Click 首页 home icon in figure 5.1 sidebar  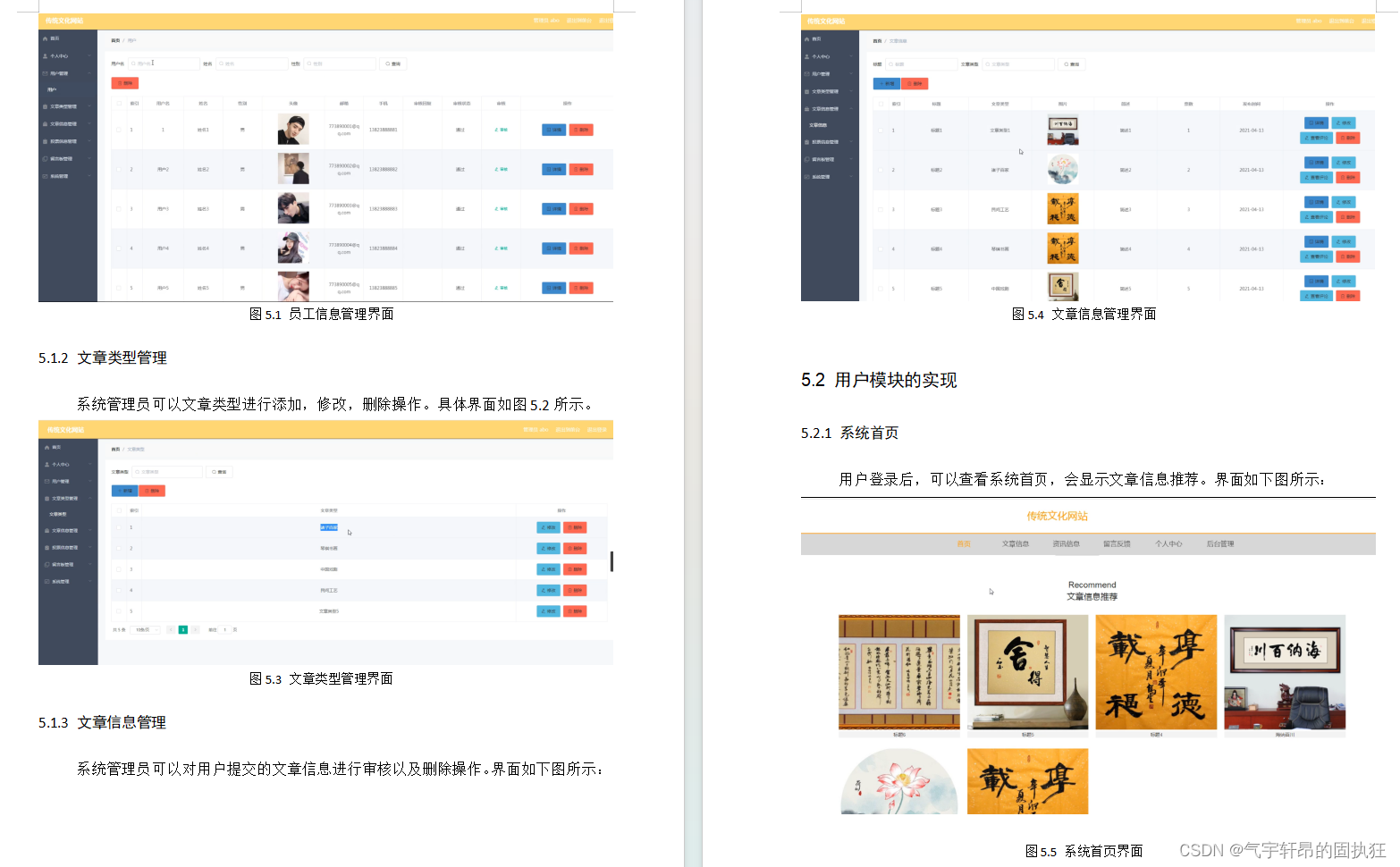pos(46,38)
